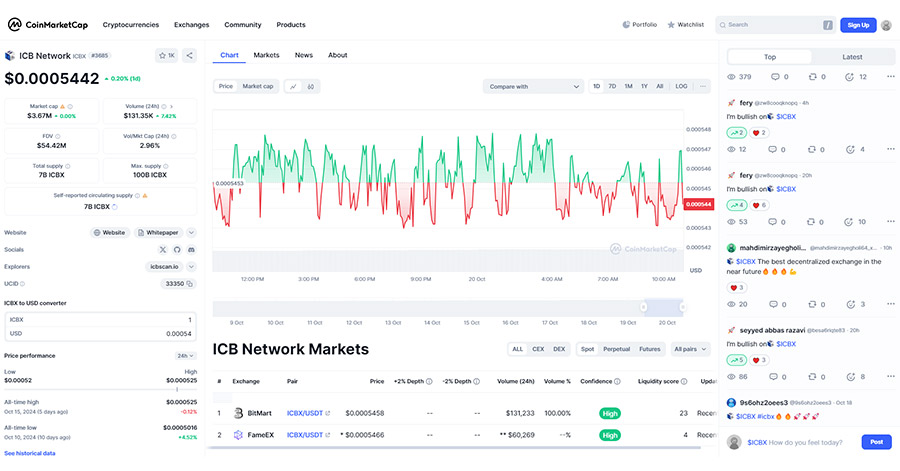Open Compare with dropdown
900x471 pixels.
pos(534,87)
